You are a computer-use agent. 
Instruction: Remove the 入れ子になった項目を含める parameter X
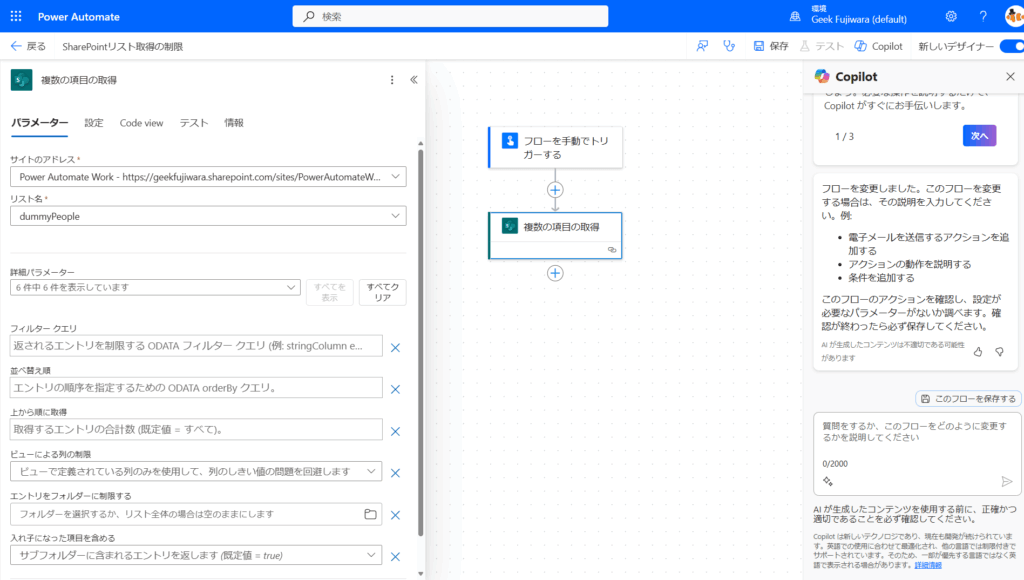[395, 556]
